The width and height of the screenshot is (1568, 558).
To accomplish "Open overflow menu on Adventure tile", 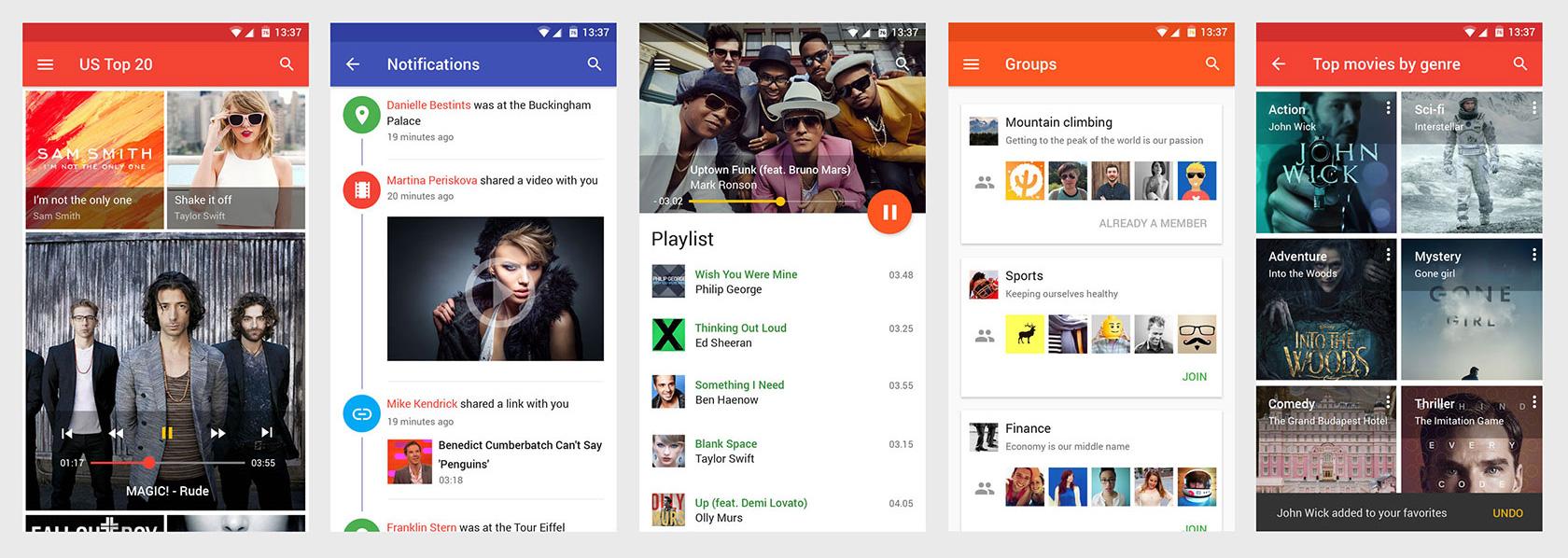I will click(1388, 255).
